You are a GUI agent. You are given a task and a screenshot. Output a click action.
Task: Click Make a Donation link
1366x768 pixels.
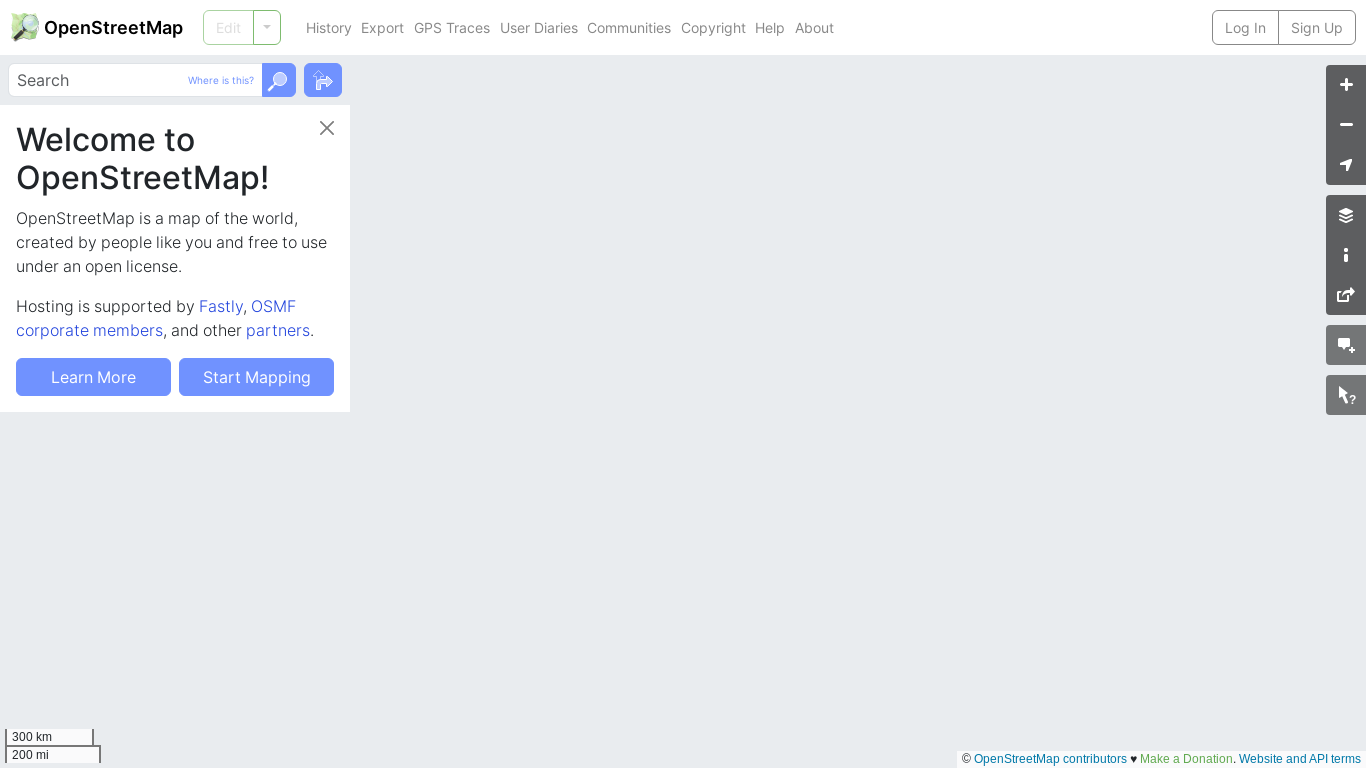1186,759
